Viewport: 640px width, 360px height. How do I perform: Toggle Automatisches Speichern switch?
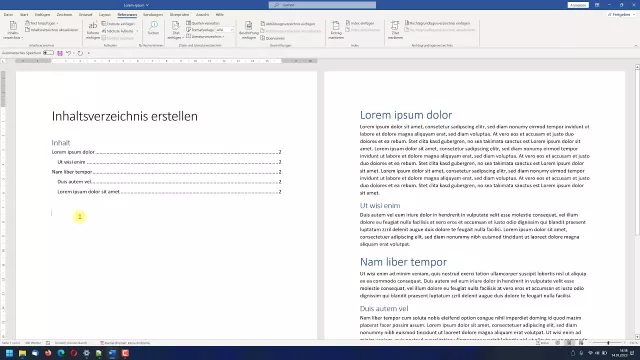(x=48, y=53)
